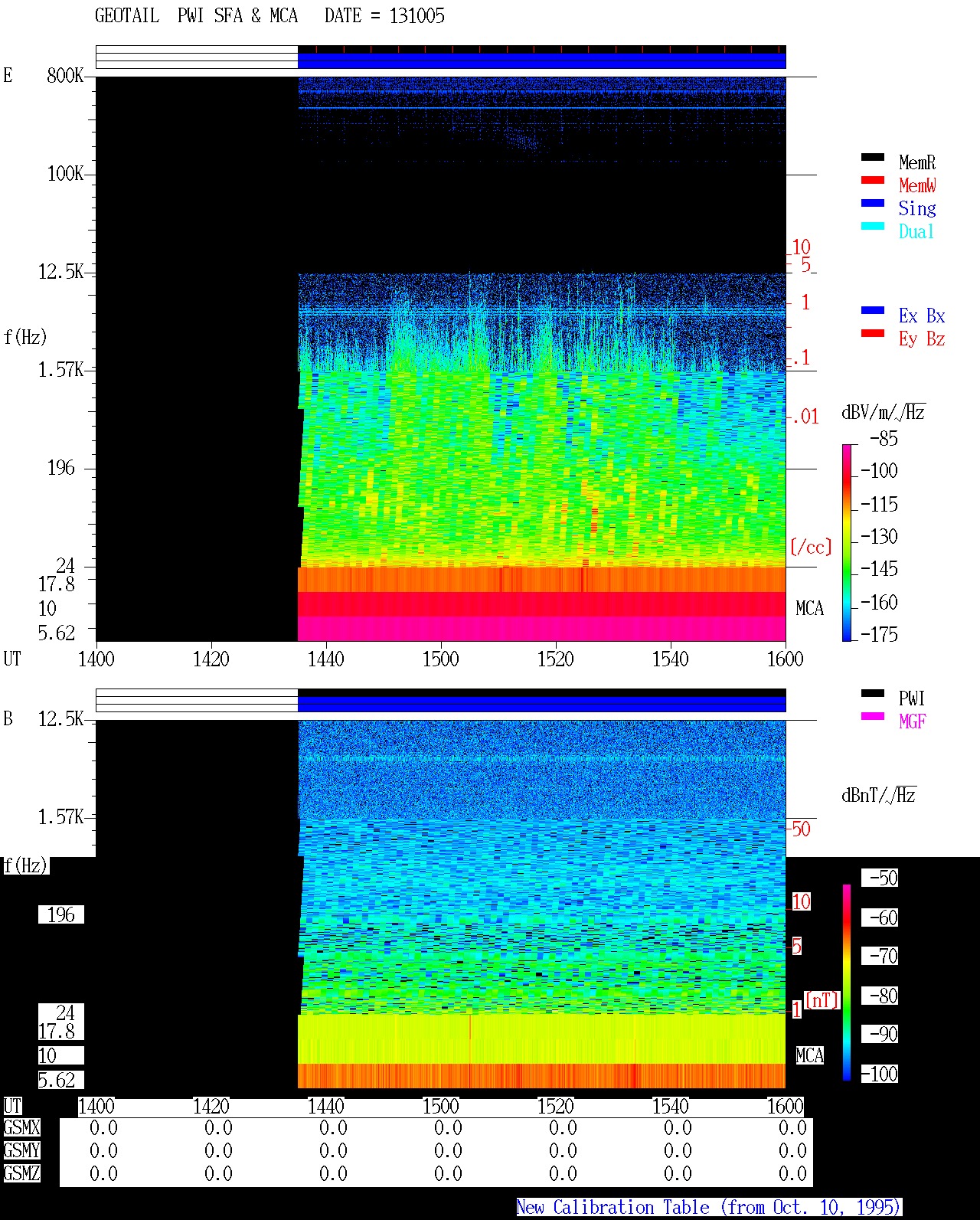The height and width of the screenshot is (1220, 980).
Task: Click the 1540 time tick under E panel
Action: pyautogui.click(x=671, y=659)
